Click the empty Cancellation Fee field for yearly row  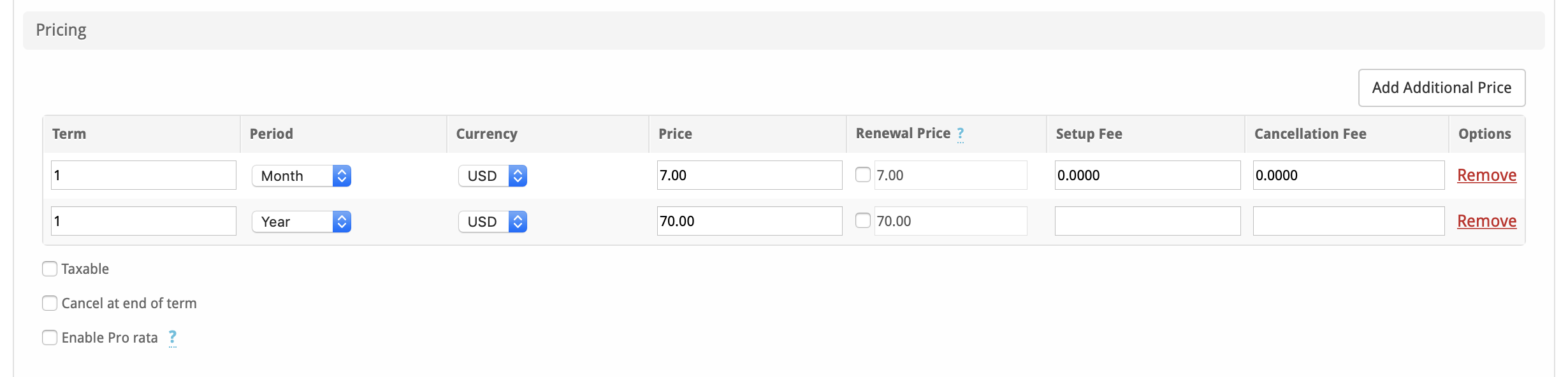1348,221
